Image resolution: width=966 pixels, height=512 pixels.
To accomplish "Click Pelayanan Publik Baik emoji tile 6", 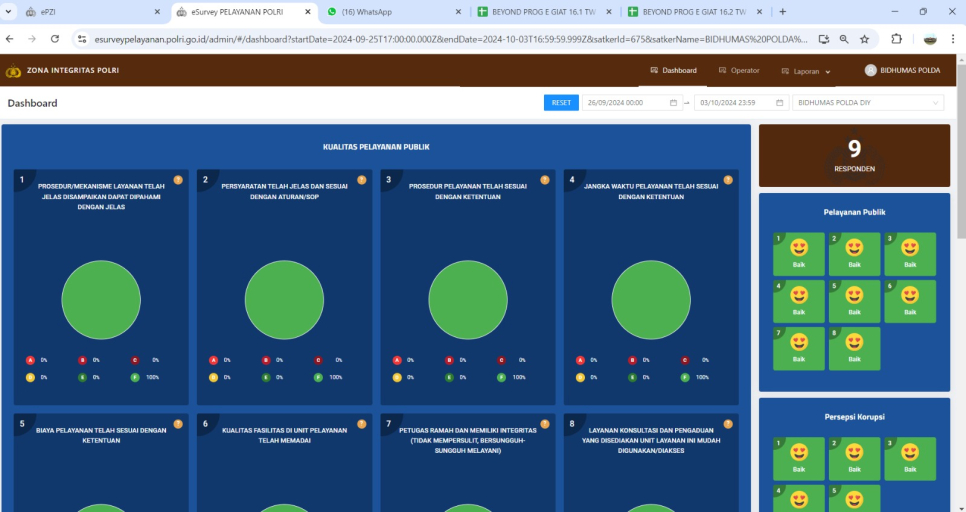I will [910, 301].
